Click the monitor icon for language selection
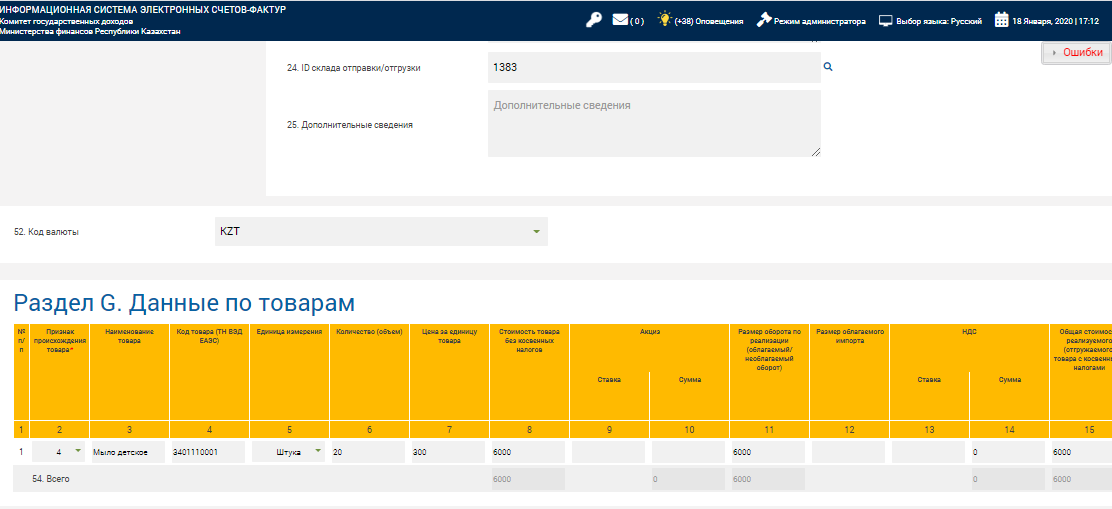The image size is (1112, 509). tap(885, 21)
